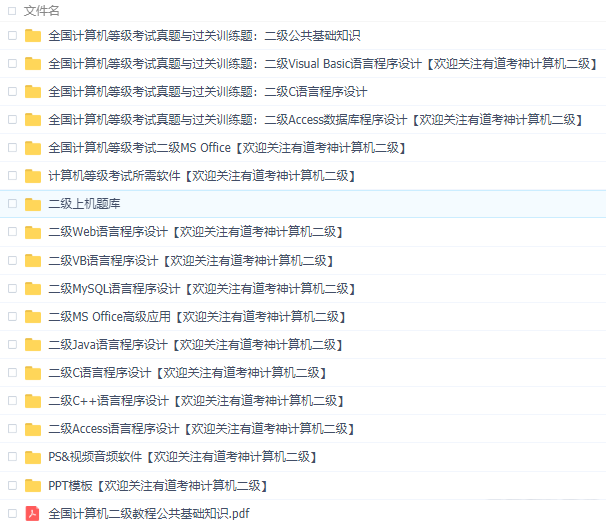
Task: Click folder icon of 二级MS Office高级应用
Action: tap(33, 316)
